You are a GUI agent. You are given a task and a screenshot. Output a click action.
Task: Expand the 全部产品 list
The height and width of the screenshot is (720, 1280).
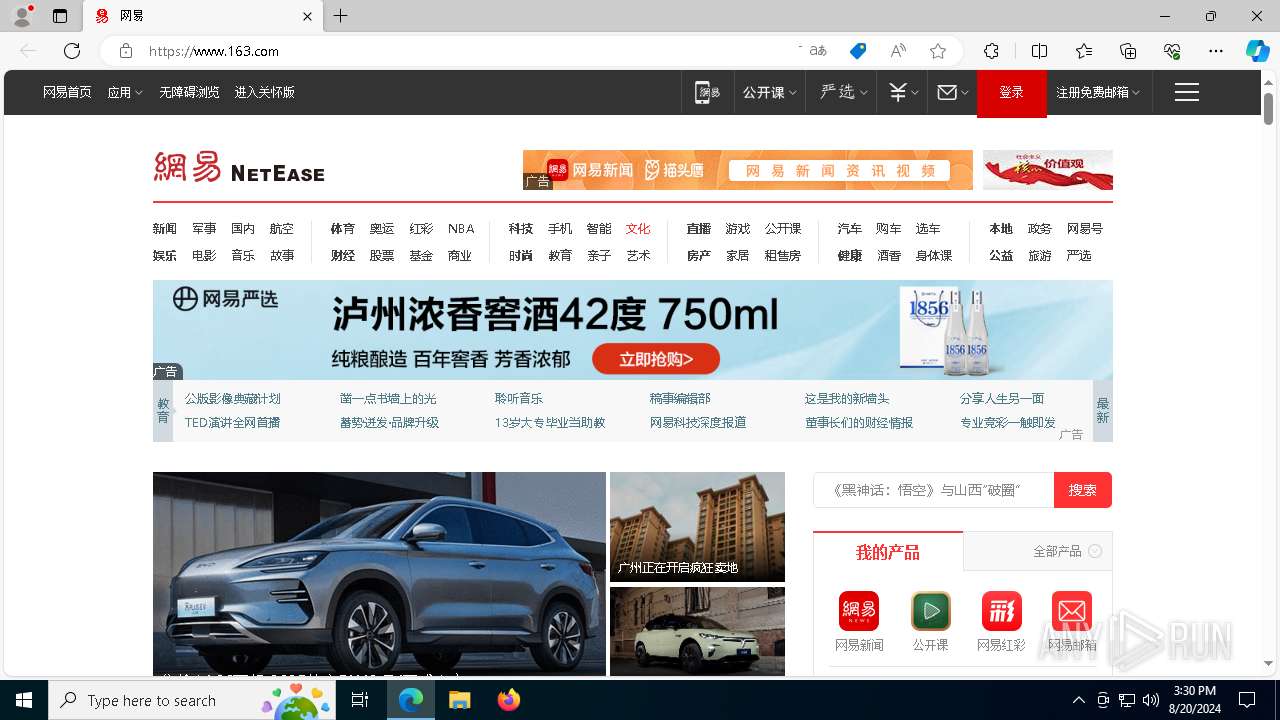[1067, 551]
